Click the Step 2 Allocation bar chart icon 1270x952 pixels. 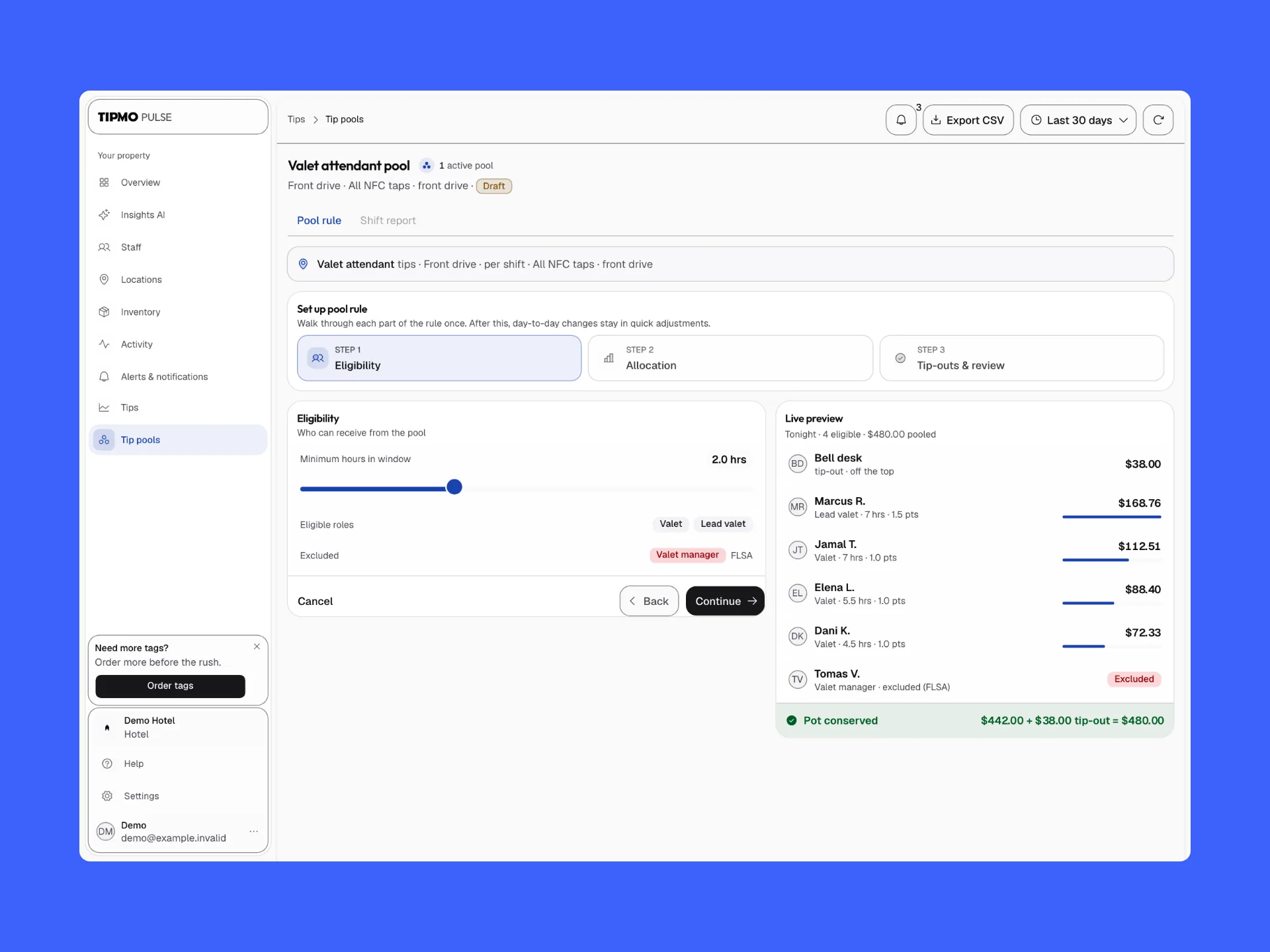click(x=609, y=358)
